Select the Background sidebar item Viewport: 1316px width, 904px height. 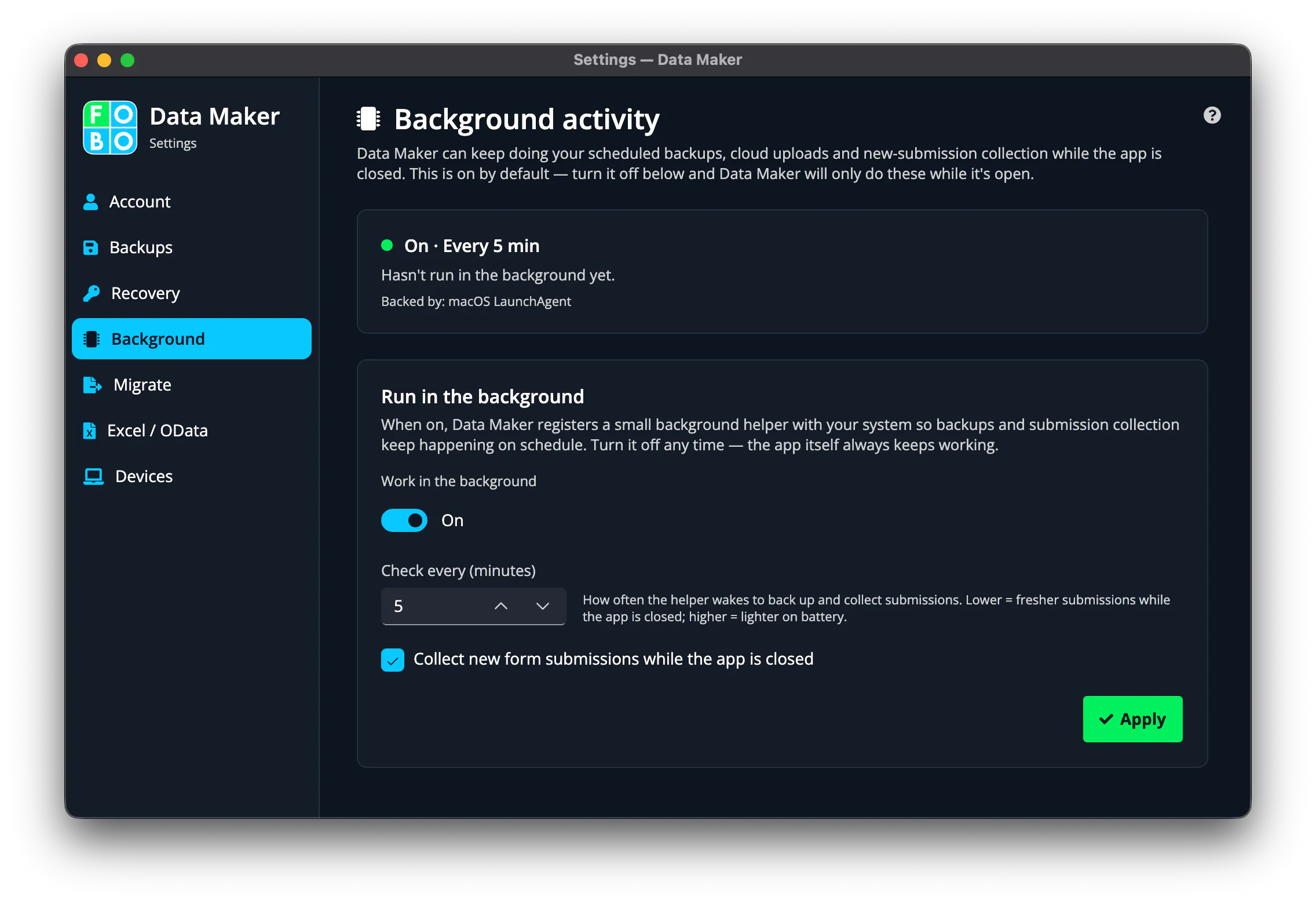pos(192,339)
